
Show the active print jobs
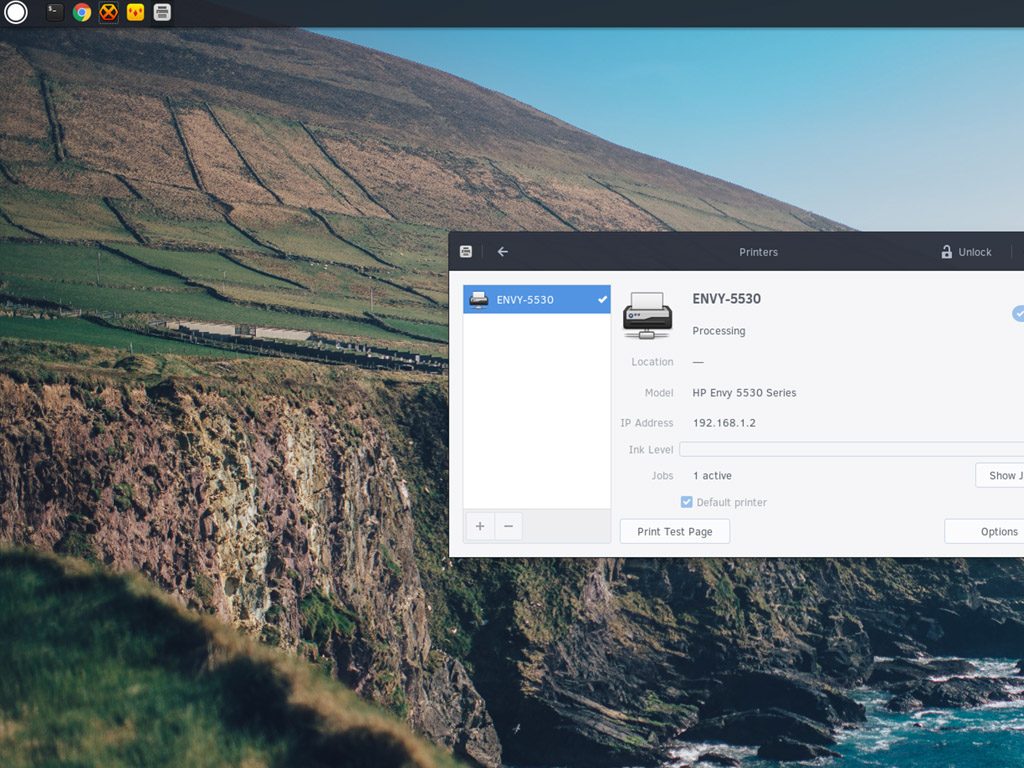coord(1000,475)
